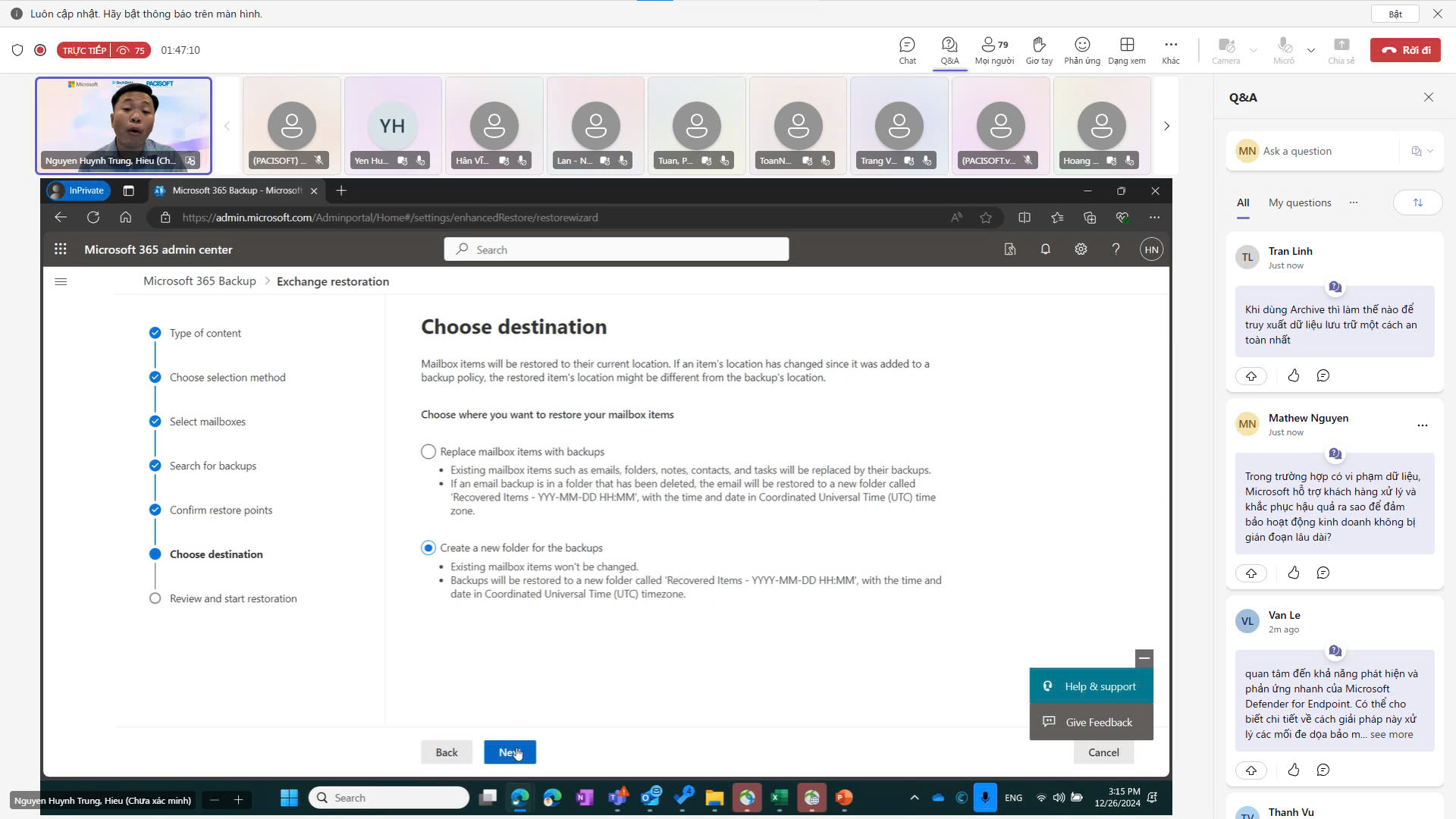Open Windows Start menu in shared screen
This screenshot has height=819, width=1456.
tap(289, 798)
